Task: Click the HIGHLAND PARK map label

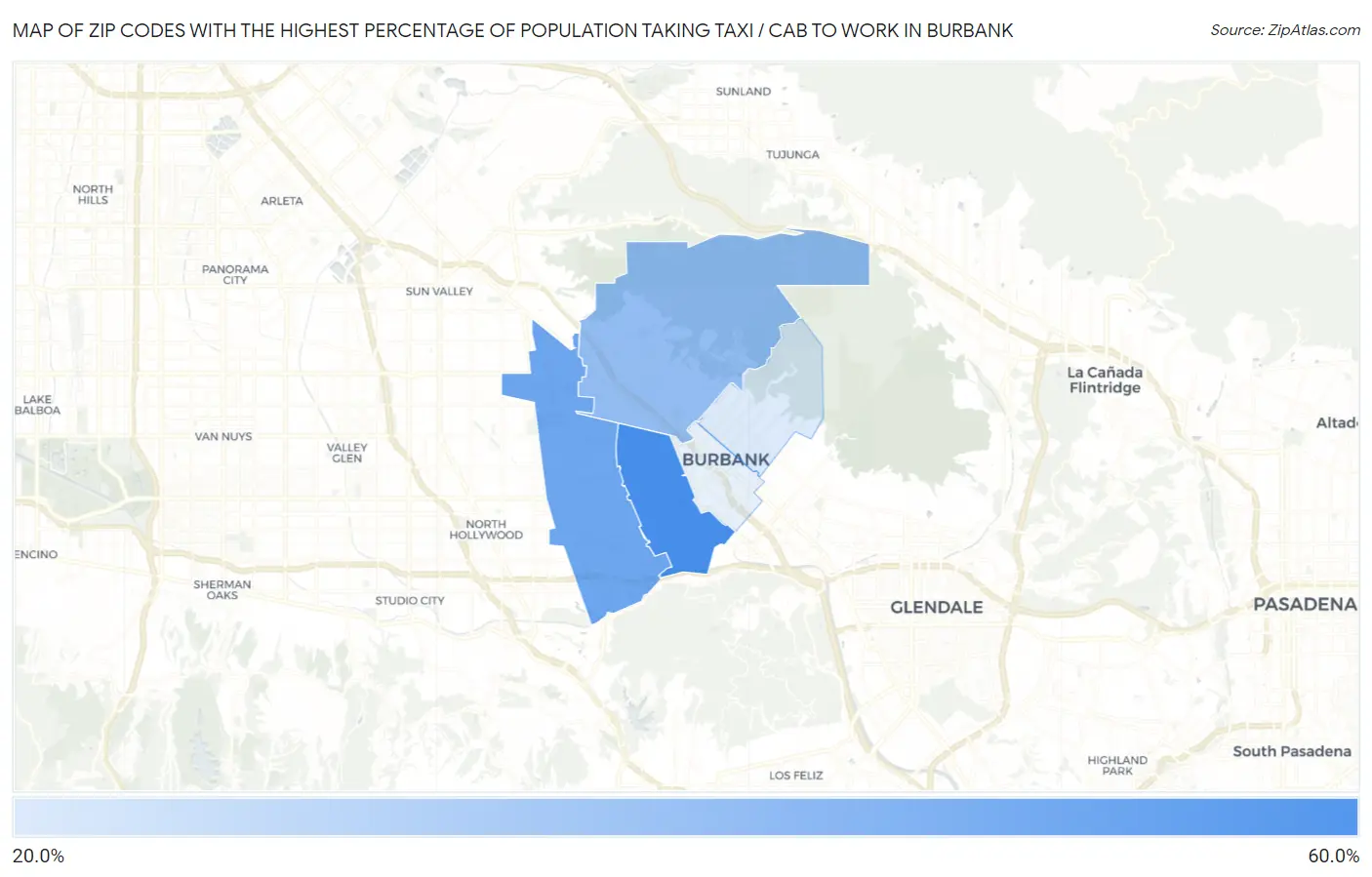Action: [1117, 766]
